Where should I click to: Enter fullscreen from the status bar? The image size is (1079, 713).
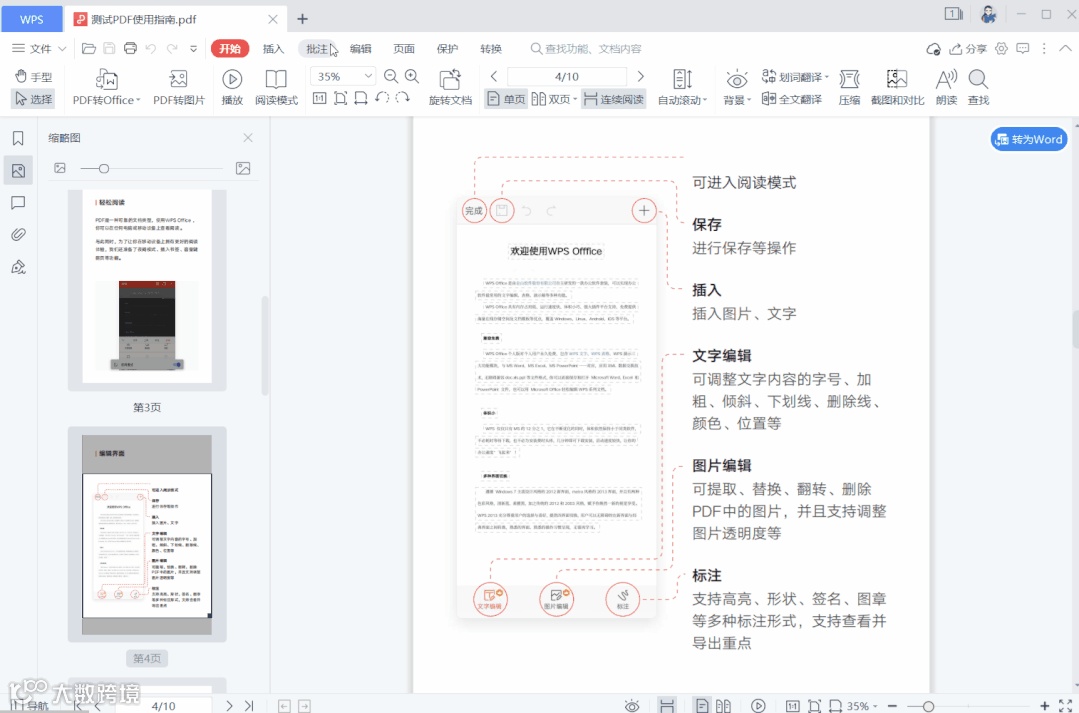(x=1065, y=705)
